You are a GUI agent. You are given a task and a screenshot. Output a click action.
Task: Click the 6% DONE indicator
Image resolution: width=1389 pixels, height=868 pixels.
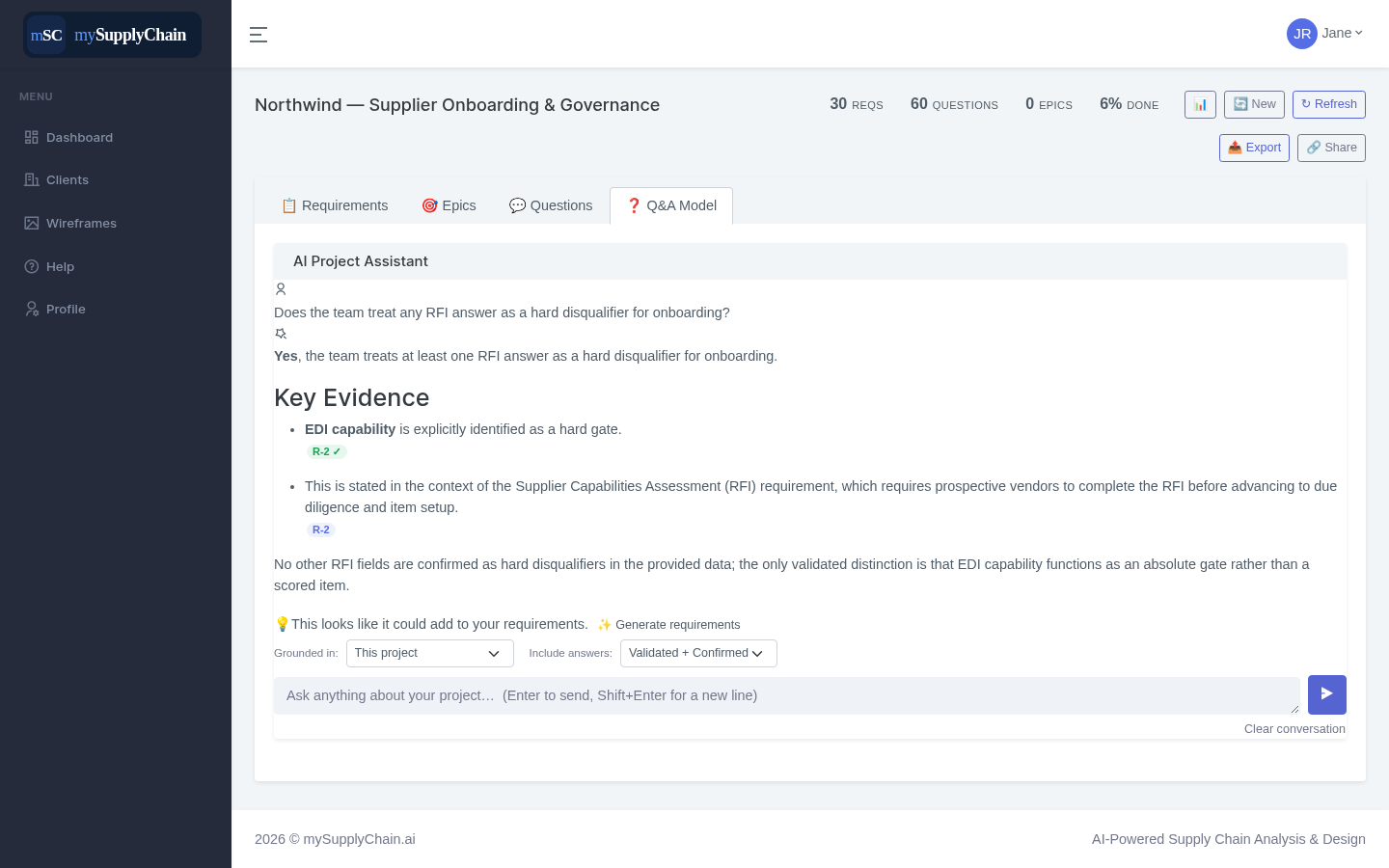[x=1129, y=104]
